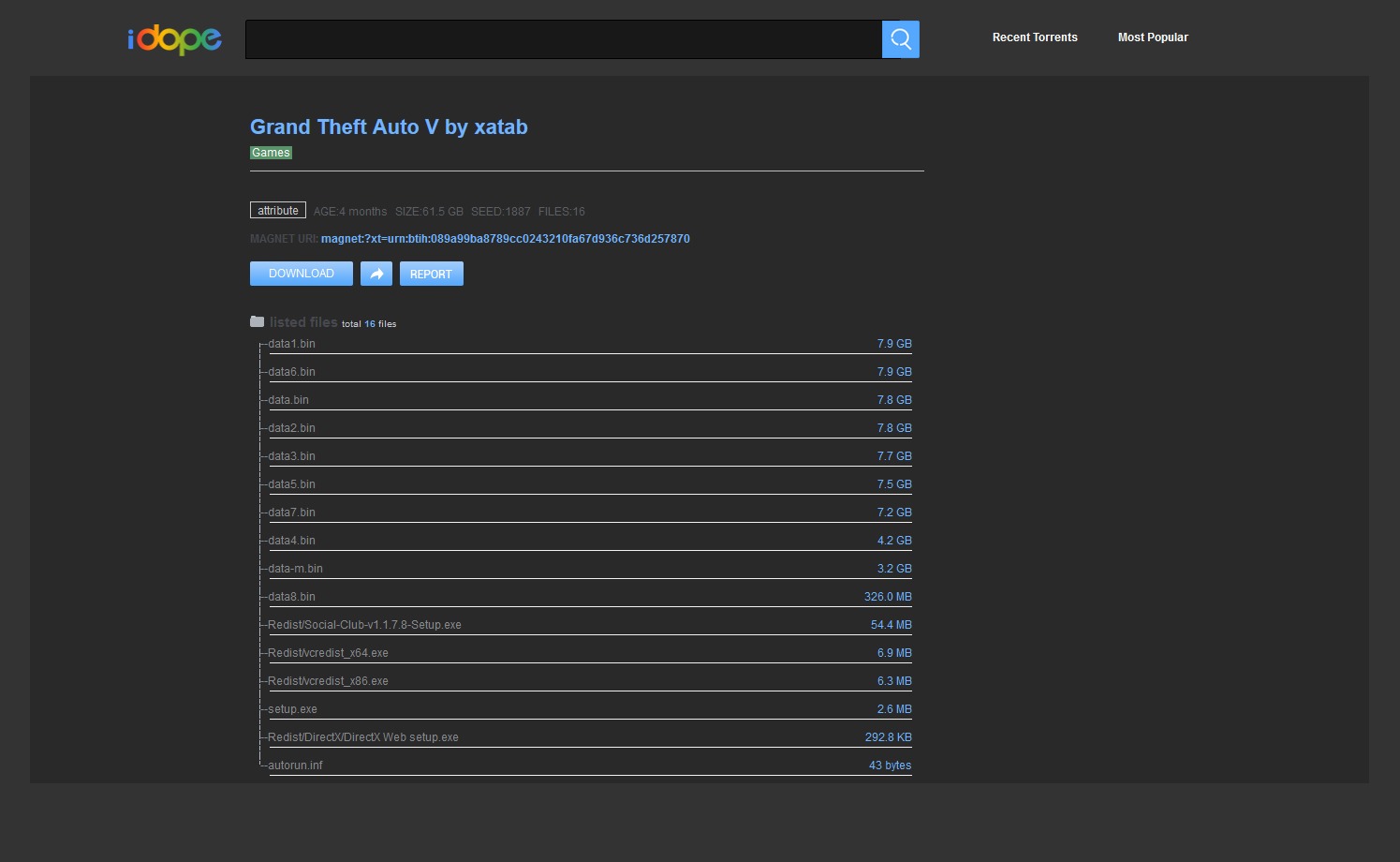The width and height of the screenshot is (1400, 862).
Task: Click the share arrow icon button
Action: pyautogui.click(x=376, y=274)
